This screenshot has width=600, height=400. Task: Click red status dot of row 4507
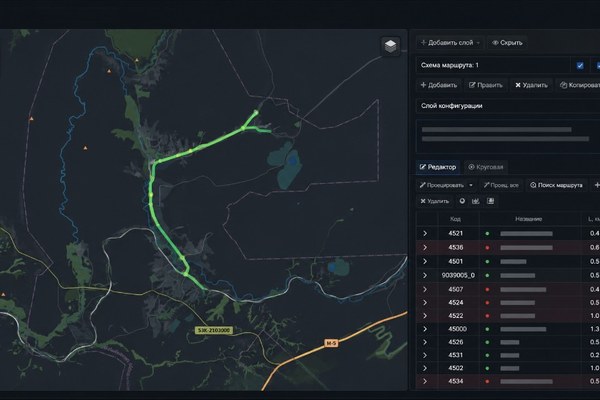[x=488, y=289]
